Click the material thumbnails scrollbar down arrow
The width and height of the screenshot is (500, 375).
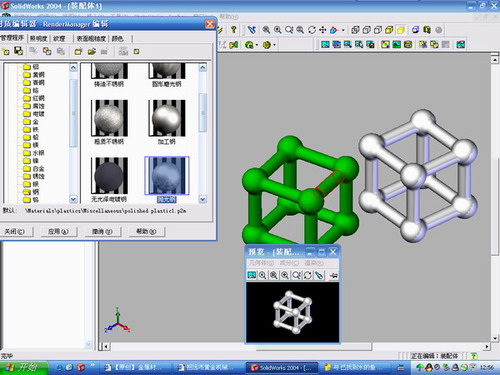click(x=202, y=199)
